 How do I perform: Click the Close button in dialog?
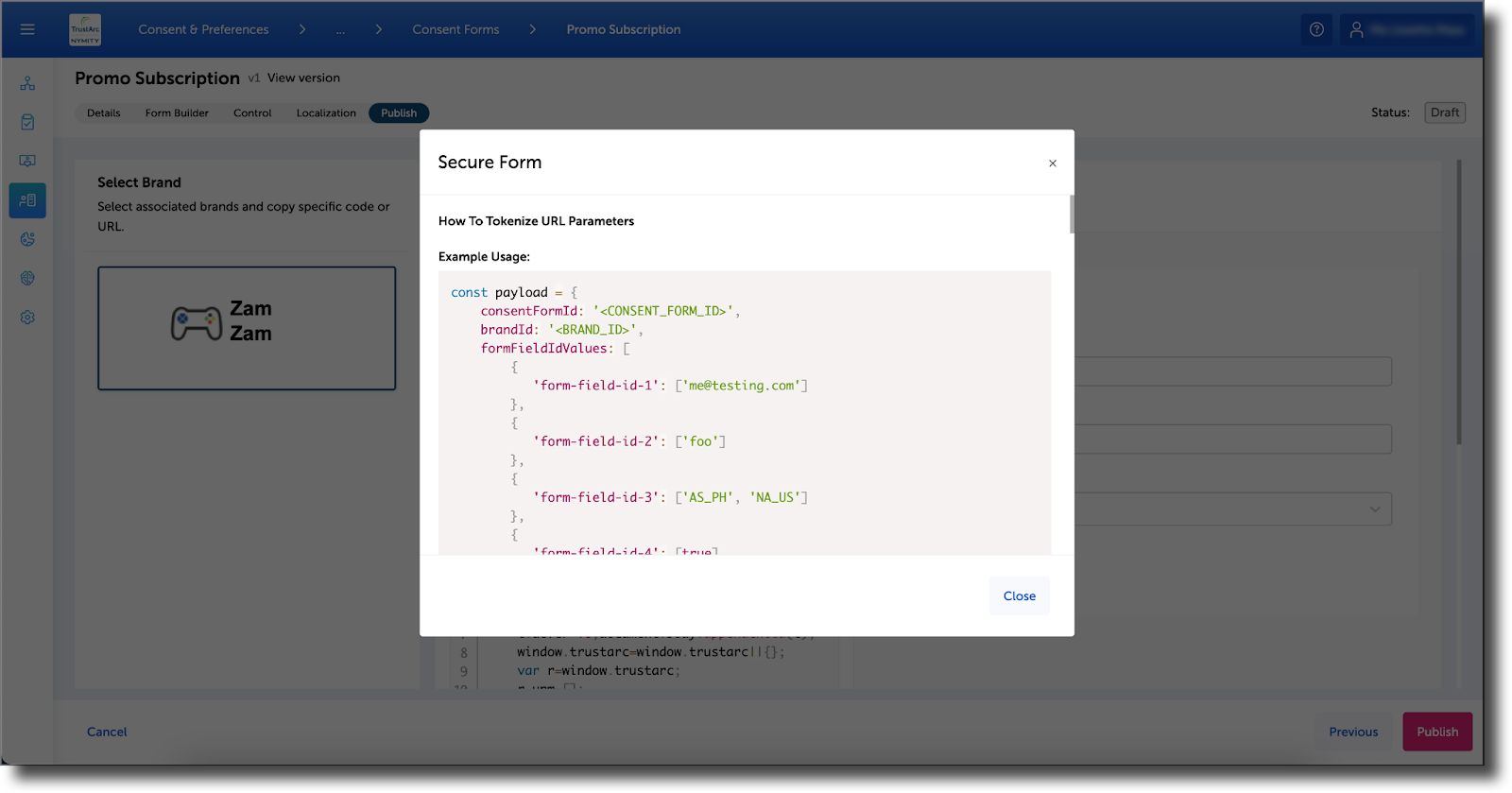point(1020,595)
